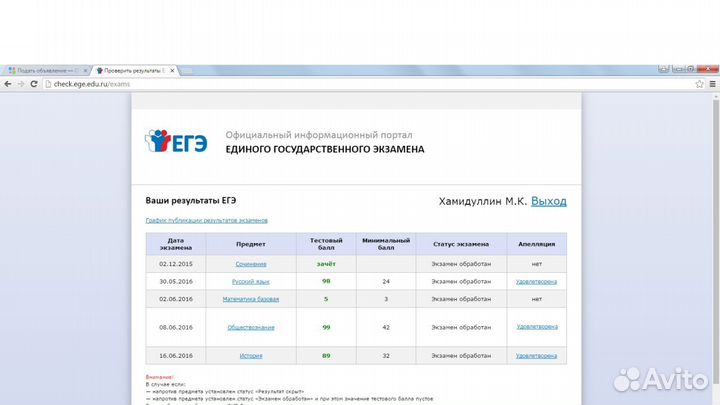Click the date 08.06.2016
Viewport: 720px width, 405px height.
[176, 327]
